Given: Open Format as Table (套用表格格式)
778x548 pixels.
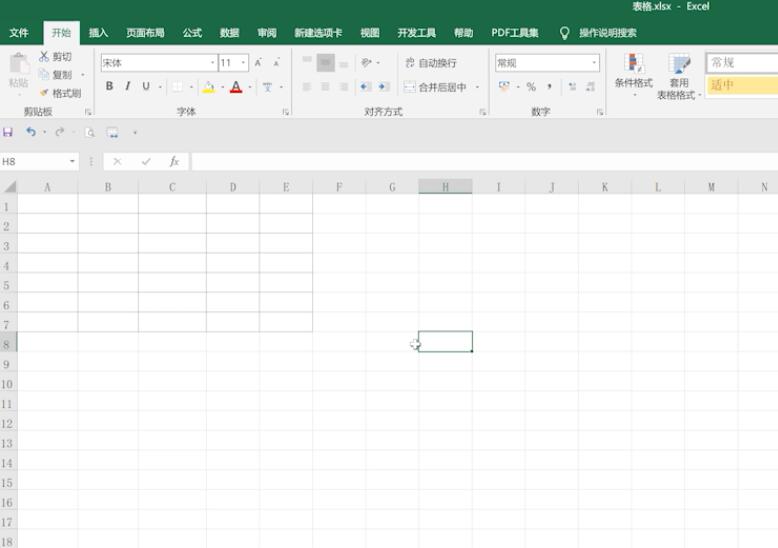Looking at the screenshot, I should point(678,76).
